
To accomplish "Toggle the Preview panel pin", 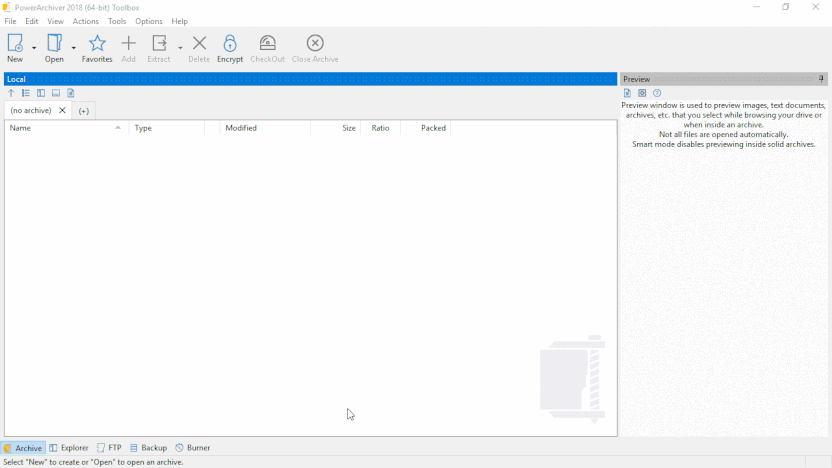I will coord(821,79).
